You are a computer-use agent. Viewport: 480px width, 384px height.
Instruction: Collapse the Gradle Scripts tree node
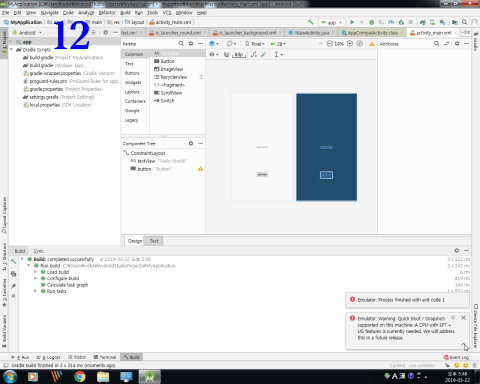click(x=12, y=50)
